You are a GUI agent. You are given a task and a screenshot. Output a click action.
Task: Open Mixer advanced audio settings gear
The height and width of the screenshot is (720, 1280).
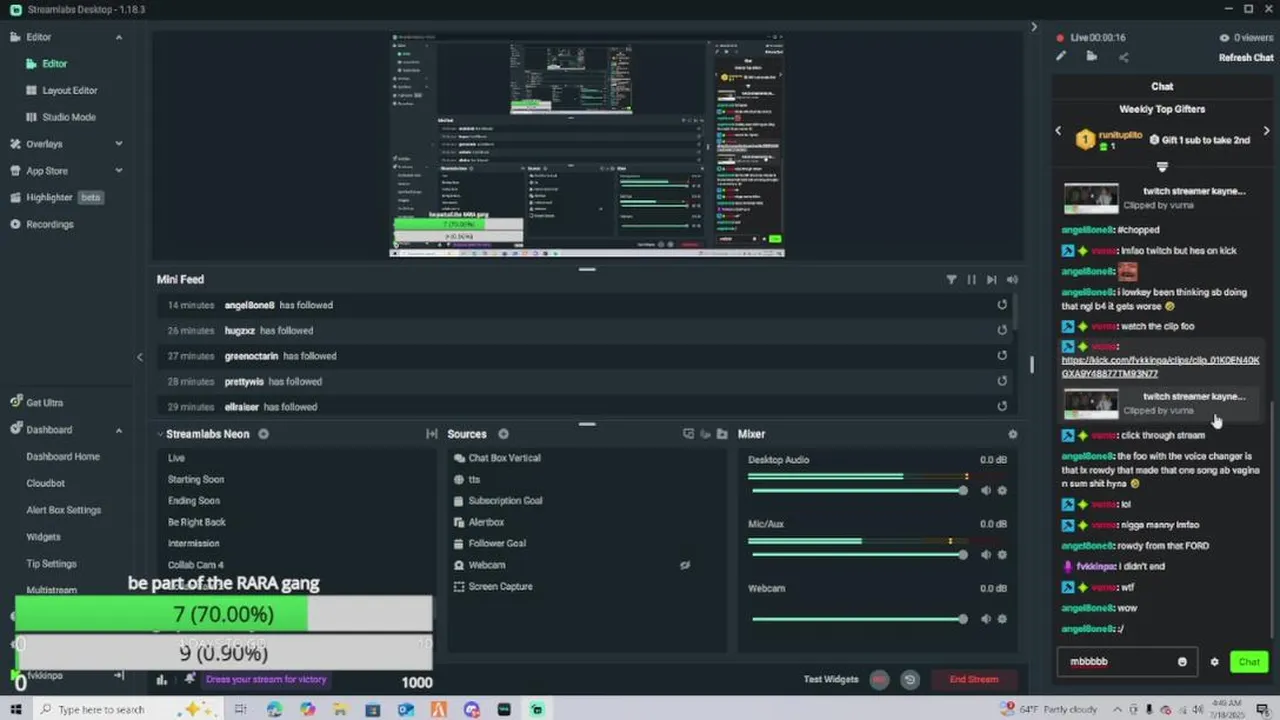click(1013, 434)
